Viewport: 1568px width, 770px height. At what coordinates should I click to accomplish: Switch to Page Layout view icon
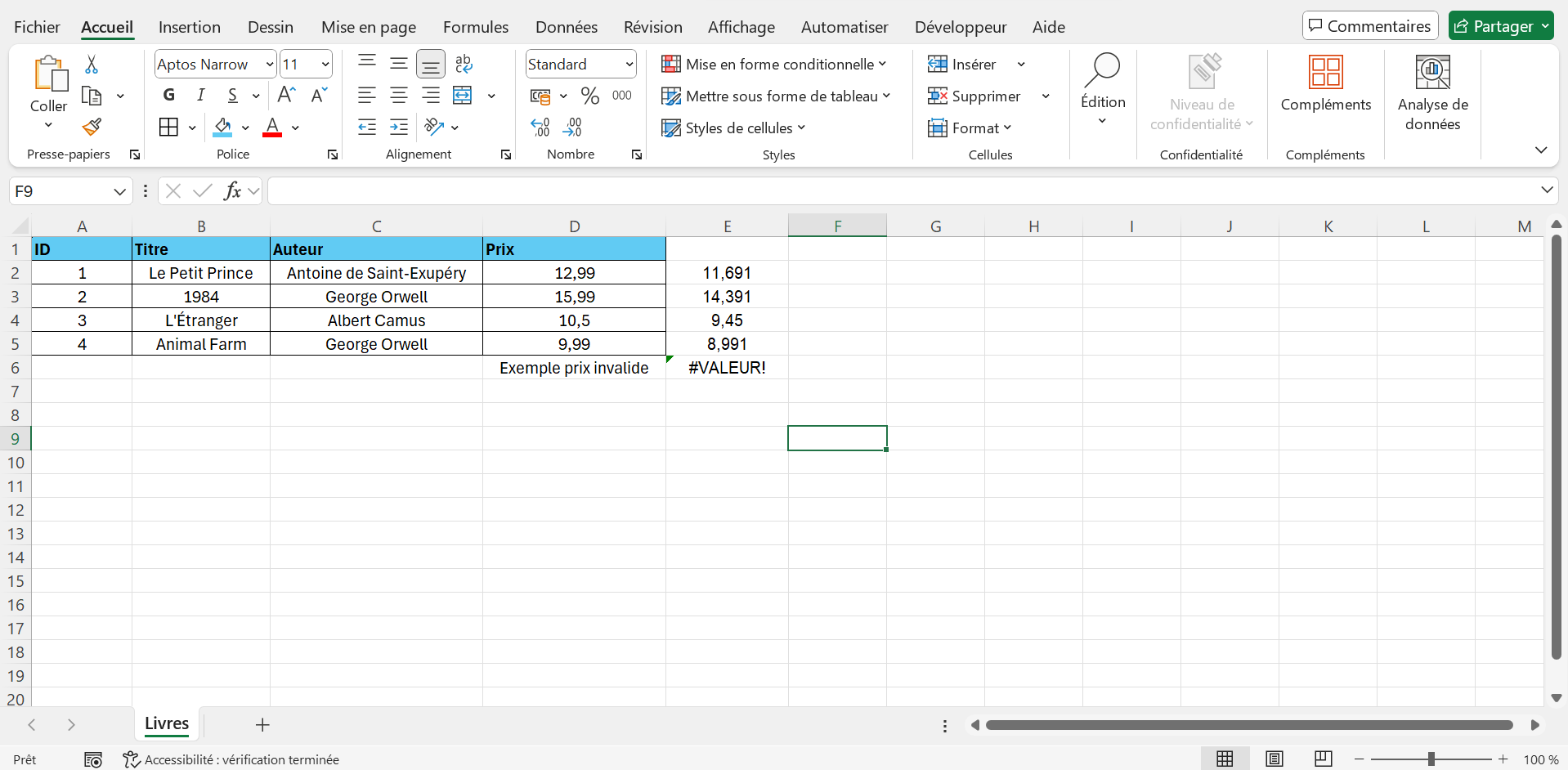[1275, 759]
